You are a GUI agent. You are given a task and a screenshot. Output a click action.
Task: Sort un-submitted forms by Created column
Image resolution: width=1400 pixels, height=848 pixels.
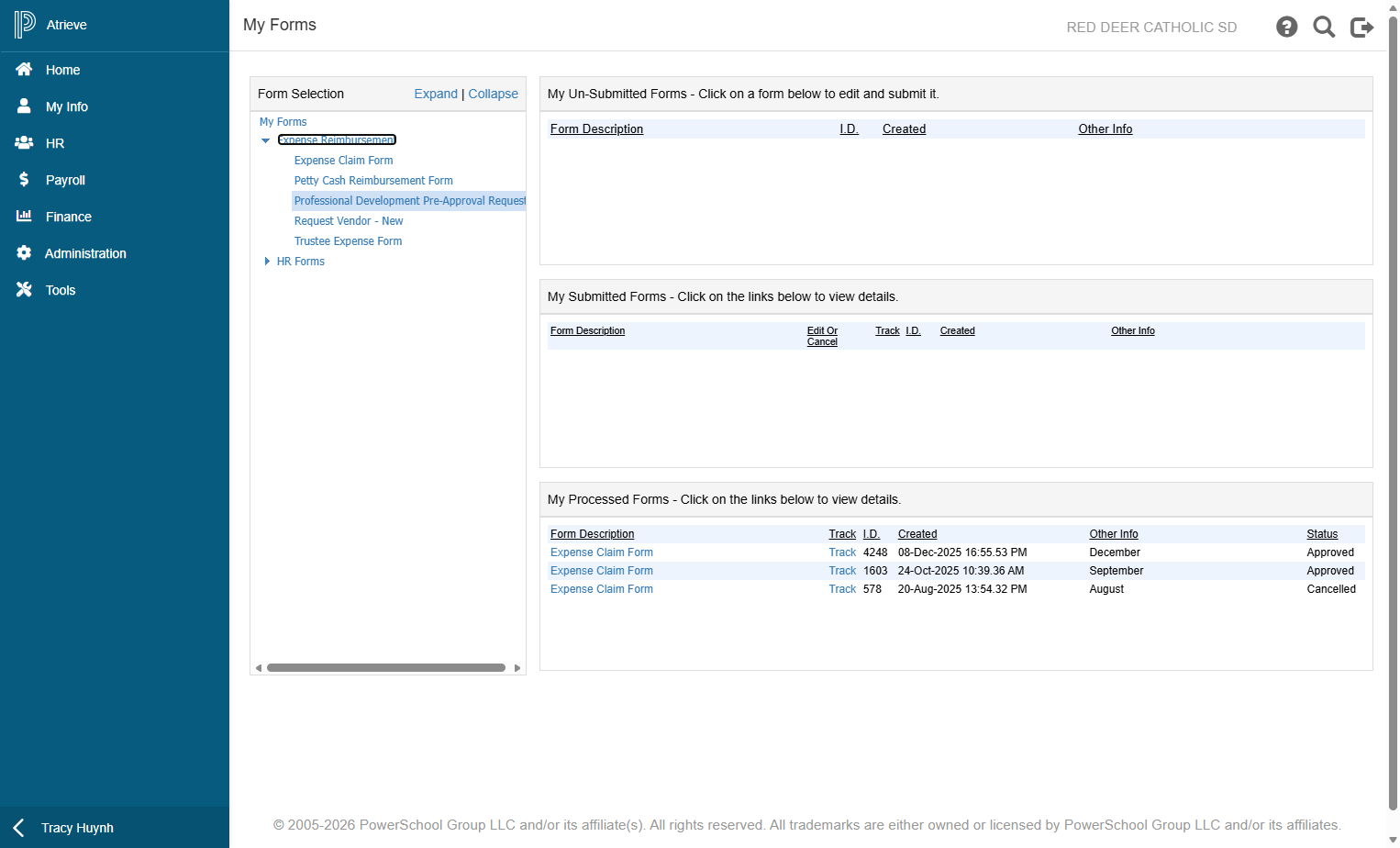coord(904,129)
